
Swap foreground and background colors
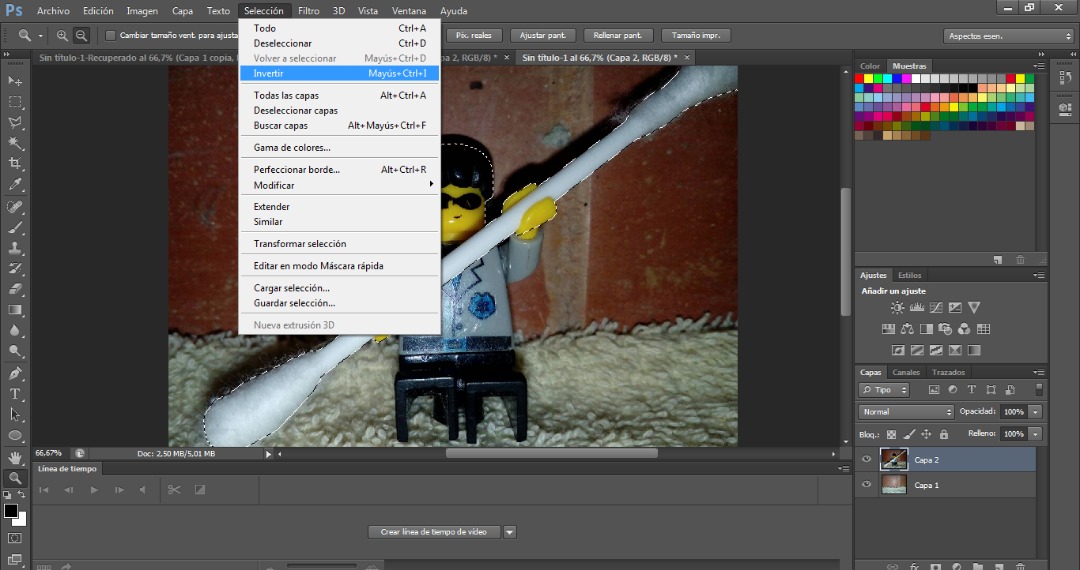[21, 494]
